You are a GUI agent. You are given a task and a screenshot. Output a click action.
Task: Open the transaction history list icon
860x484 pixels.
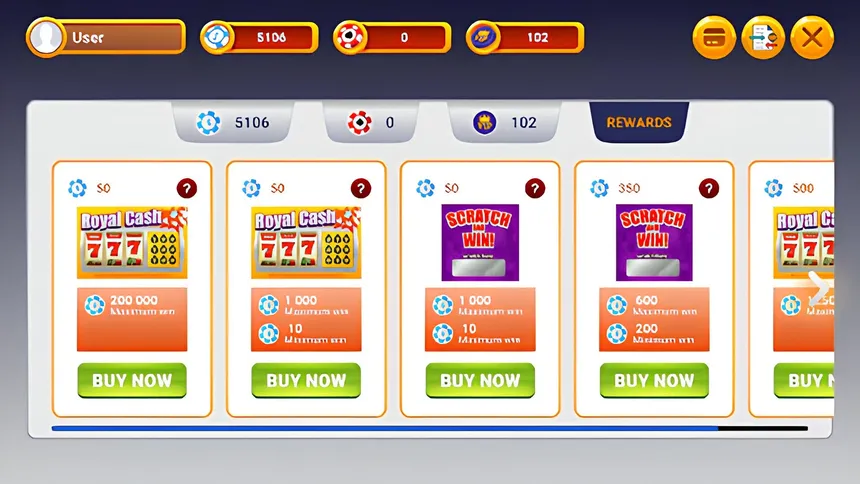pos(763,37)
